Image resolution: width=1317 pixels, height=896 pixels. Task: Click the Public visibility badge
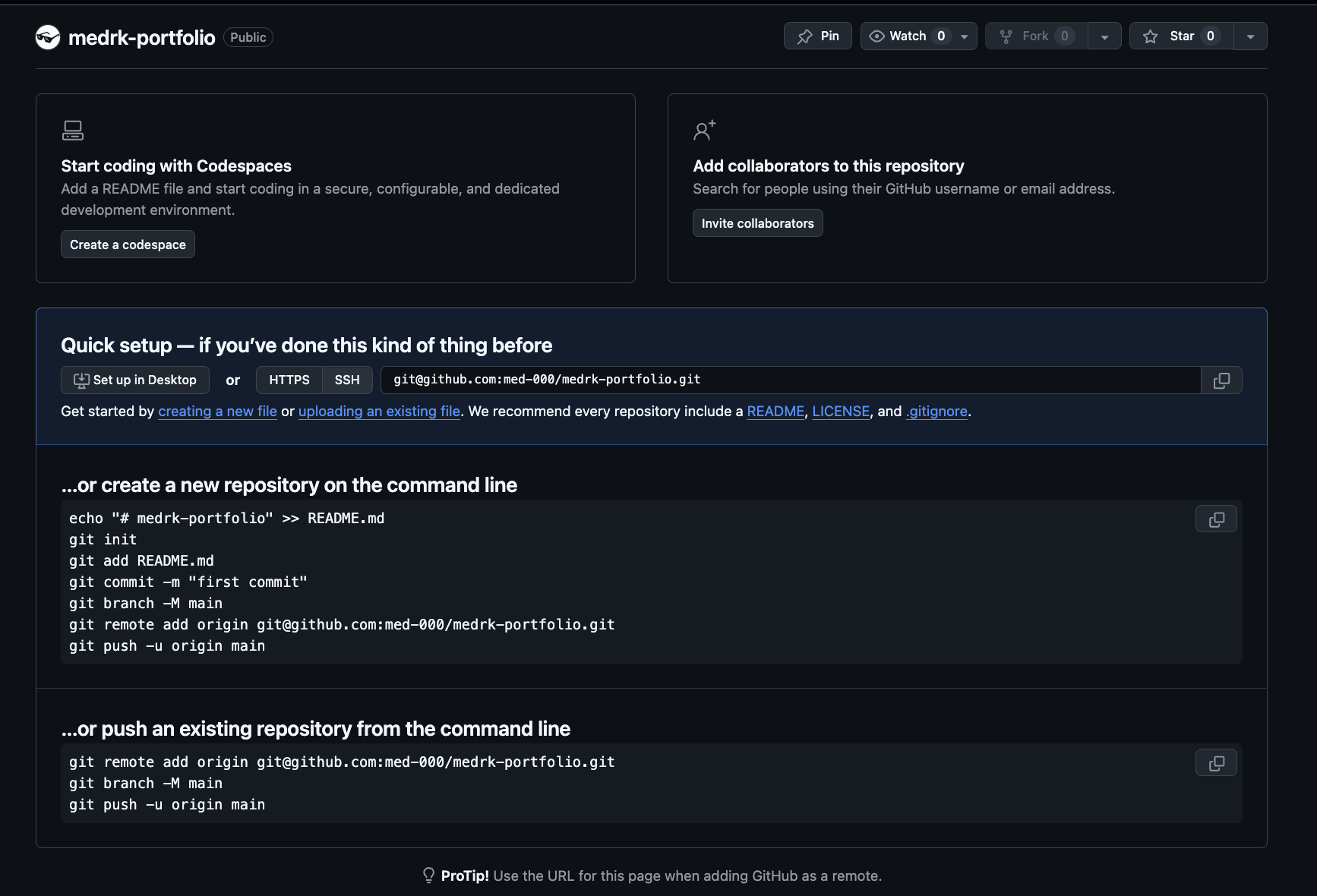tap(248, 37)
